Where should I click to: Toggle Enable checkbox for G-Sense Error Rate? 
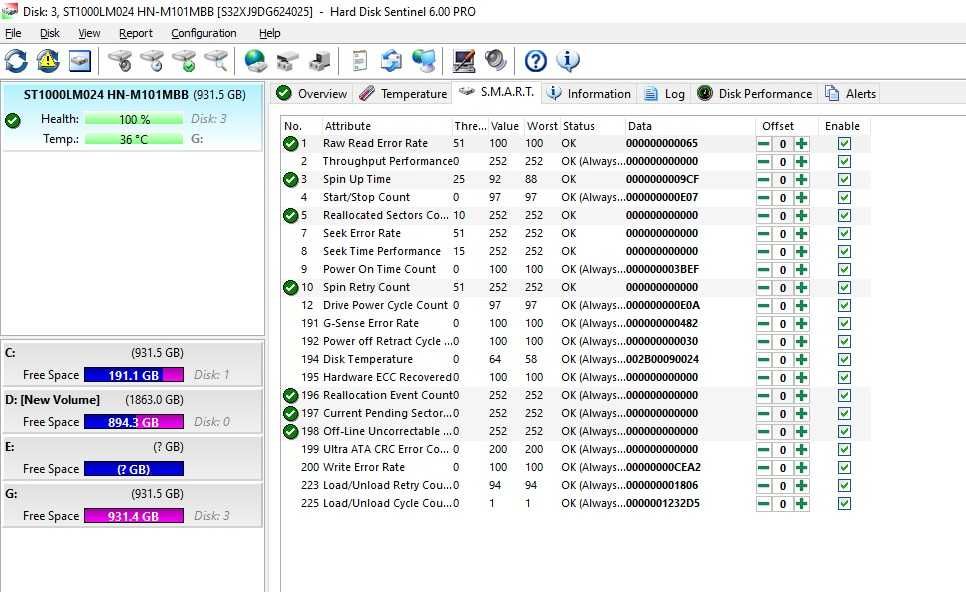pyautogui.click(x=844, y=323)
